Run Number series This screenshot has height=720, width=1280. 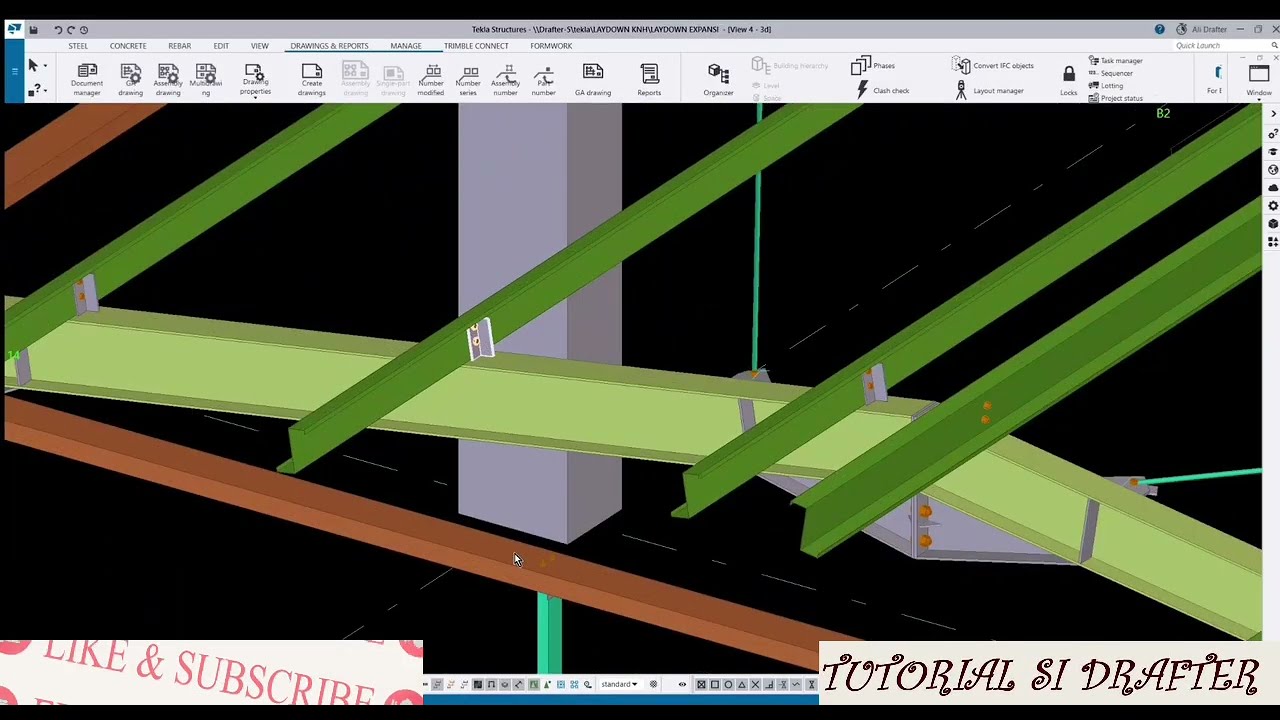coord(468,80)
